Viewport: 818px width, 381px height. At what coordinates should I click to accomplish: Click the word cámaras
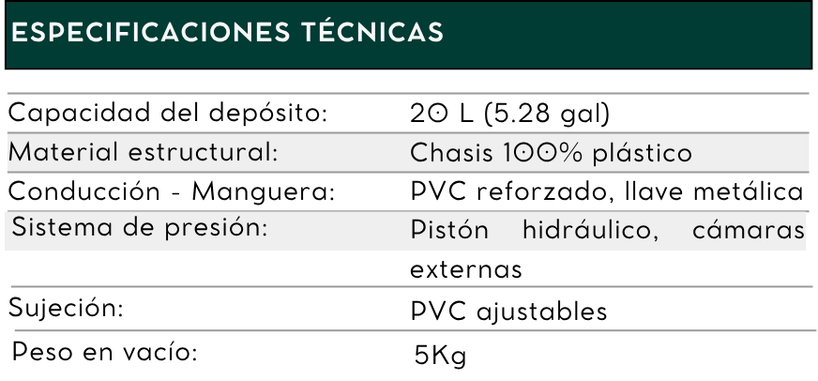tap(749, 230)
